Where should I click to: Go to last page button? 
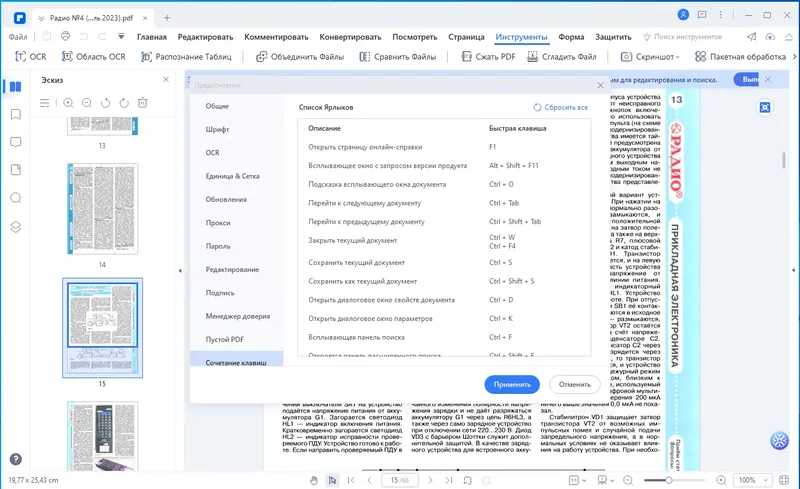(x=448, y=480)
